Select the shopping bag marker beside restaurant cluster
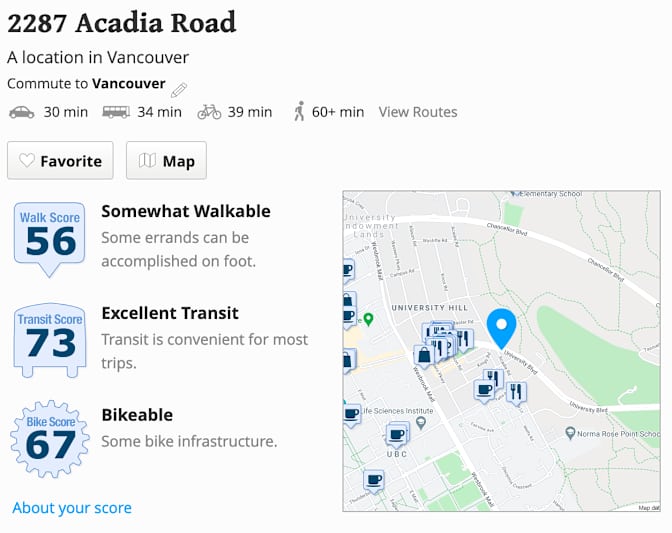Screen dimensions: 672x533 coord(424,354)
